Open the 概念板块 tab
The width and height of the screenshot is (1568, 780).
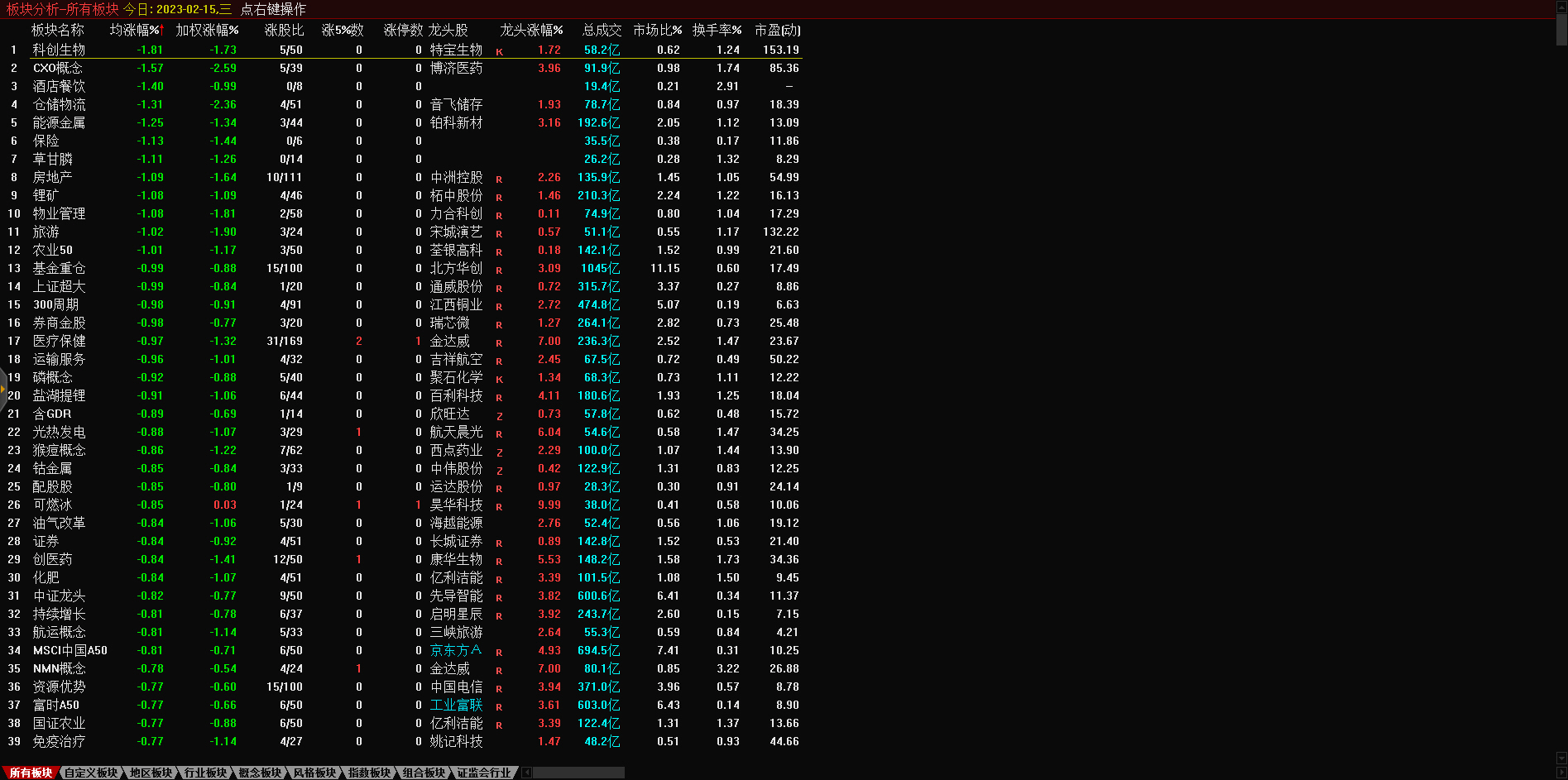(260, 773)
